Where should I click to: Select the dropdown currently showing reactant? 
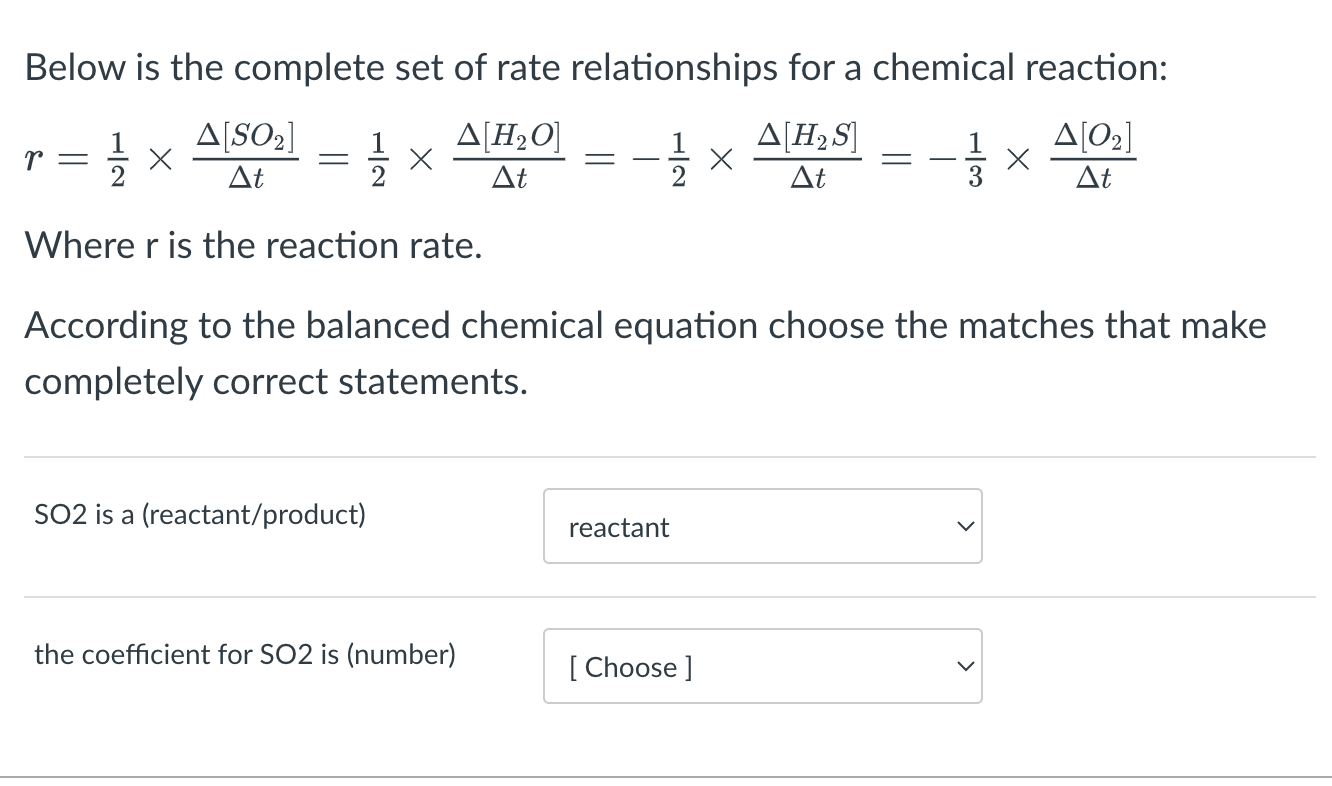762,526
